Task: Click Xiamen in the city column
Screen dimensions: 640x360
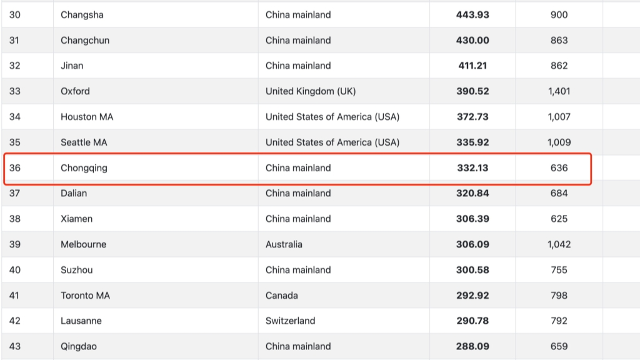Action: [76, 219]
